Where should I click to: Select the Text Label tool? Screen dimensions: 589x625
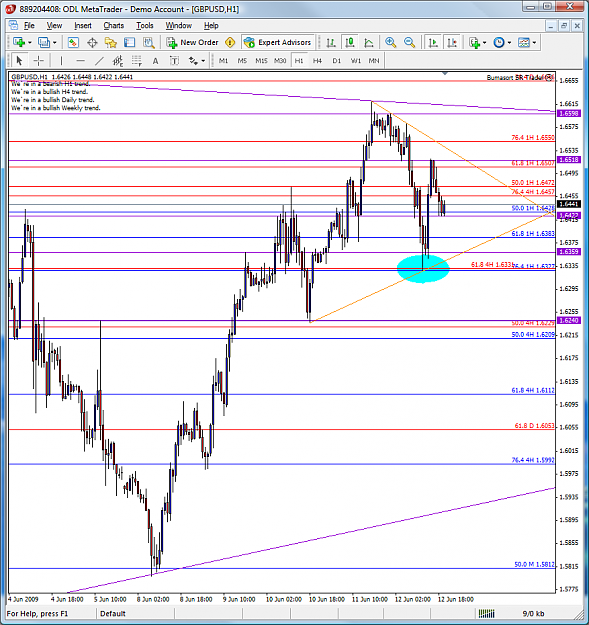coord(174,61)
